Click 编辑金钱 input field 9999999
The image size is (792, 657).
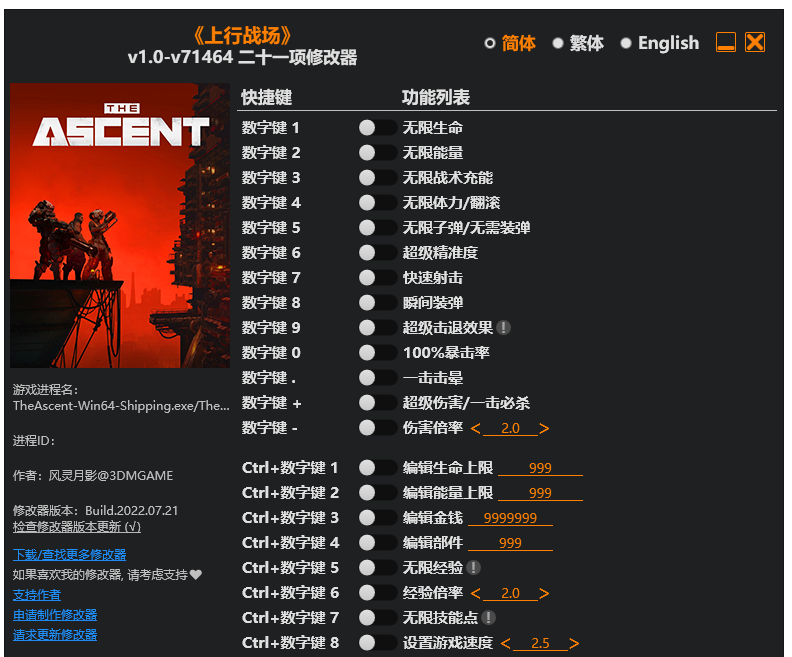[x=510, y=518]
